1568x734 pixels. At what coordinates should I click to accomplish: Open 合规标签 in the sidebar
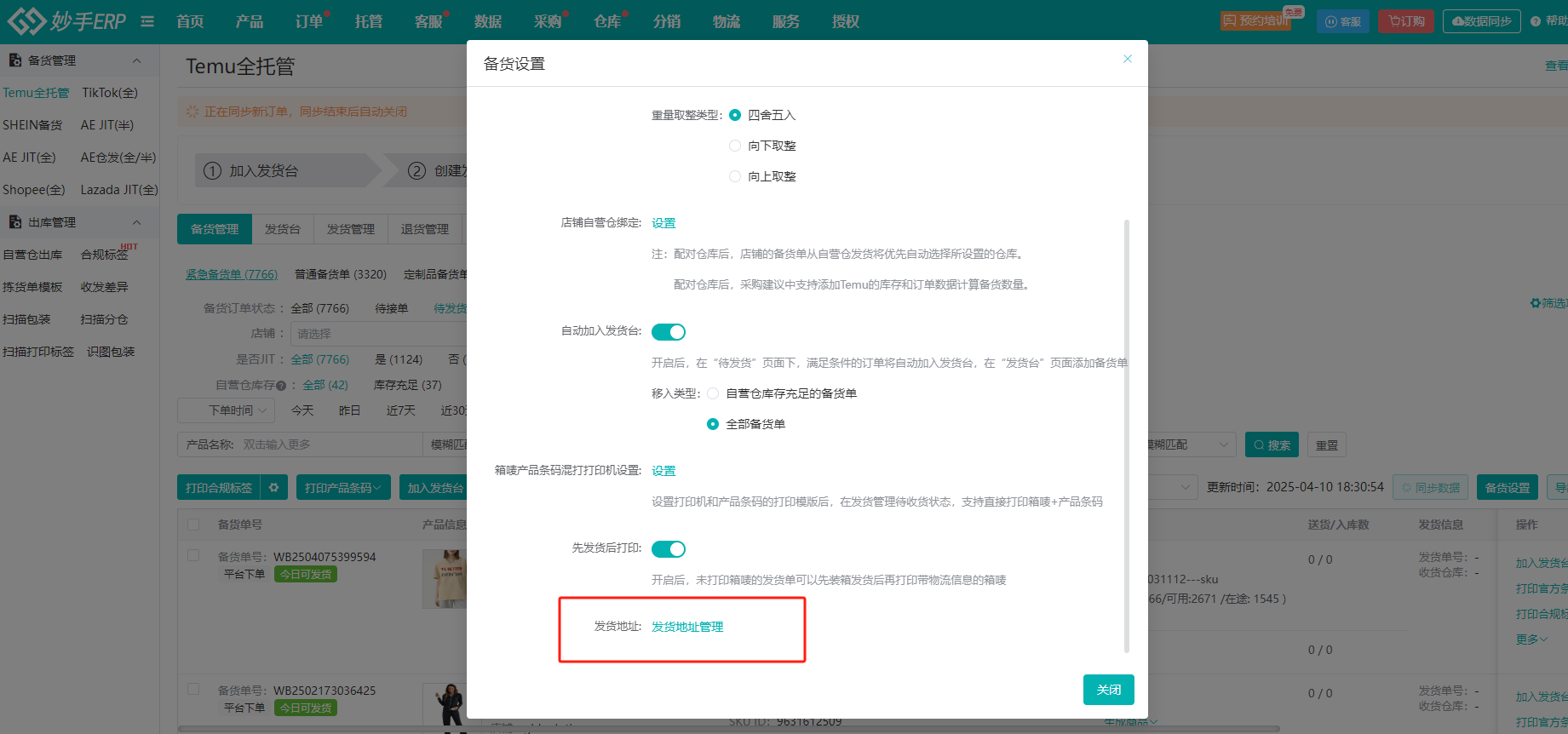coord(104,255)
